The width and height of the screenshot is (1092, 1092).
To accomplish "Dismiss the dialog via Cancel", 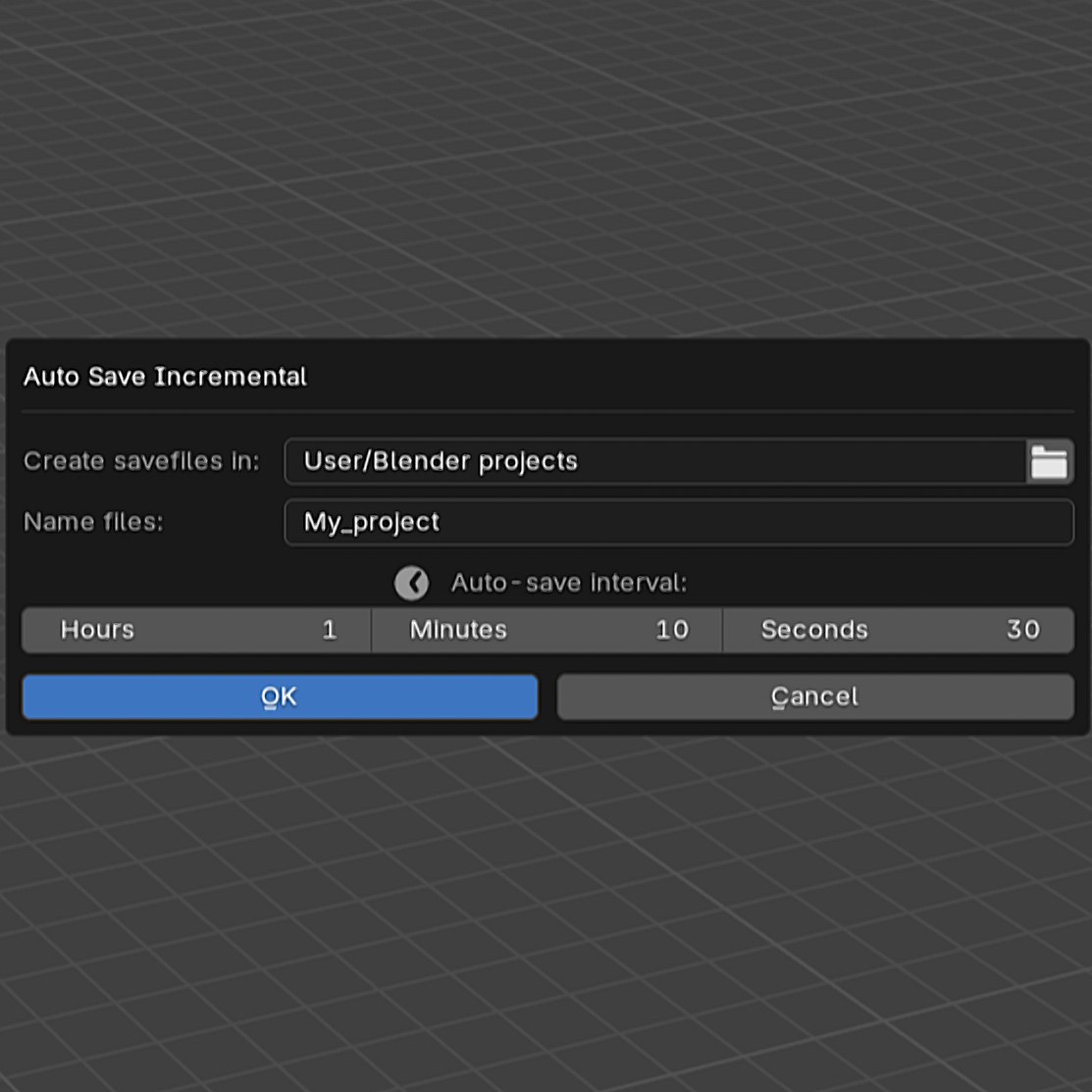I will coord(813,696).
